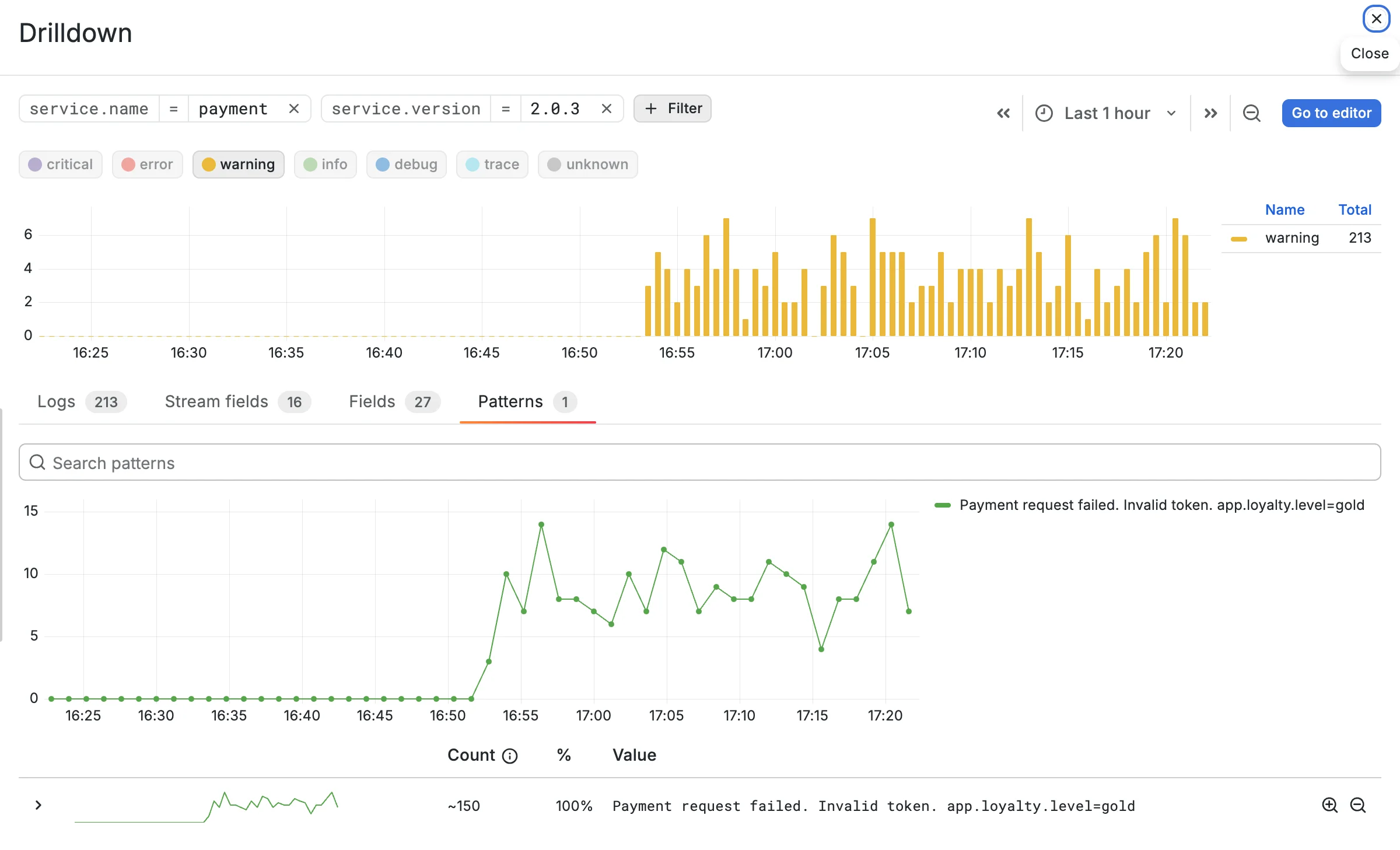Expand the Payment request failed pattern row
The height and width of the screenshot is (850, 1400).
[x=38, y=806]
